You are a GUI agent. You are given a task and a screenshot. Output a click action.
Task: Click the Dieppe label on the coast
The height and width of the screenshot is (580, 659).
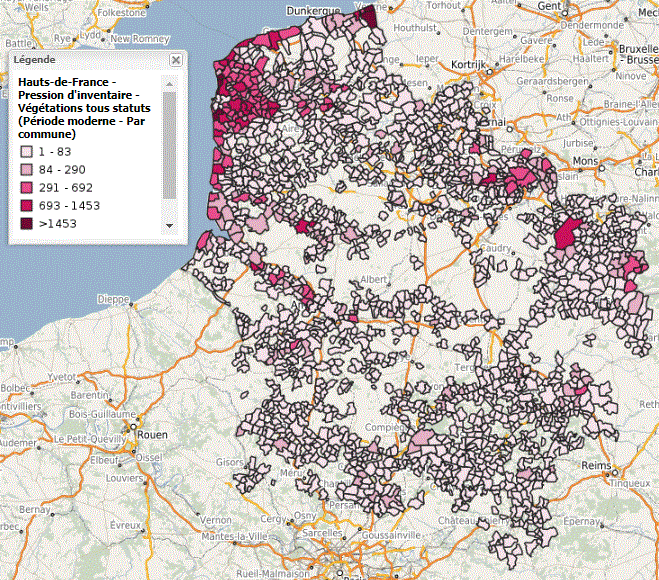[x=115, y=298]
